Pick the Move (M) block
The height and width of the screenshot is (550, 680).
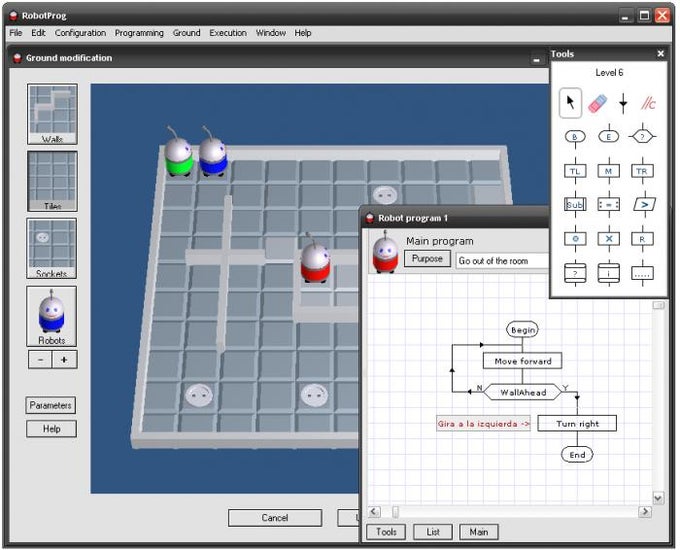[608, 171]
